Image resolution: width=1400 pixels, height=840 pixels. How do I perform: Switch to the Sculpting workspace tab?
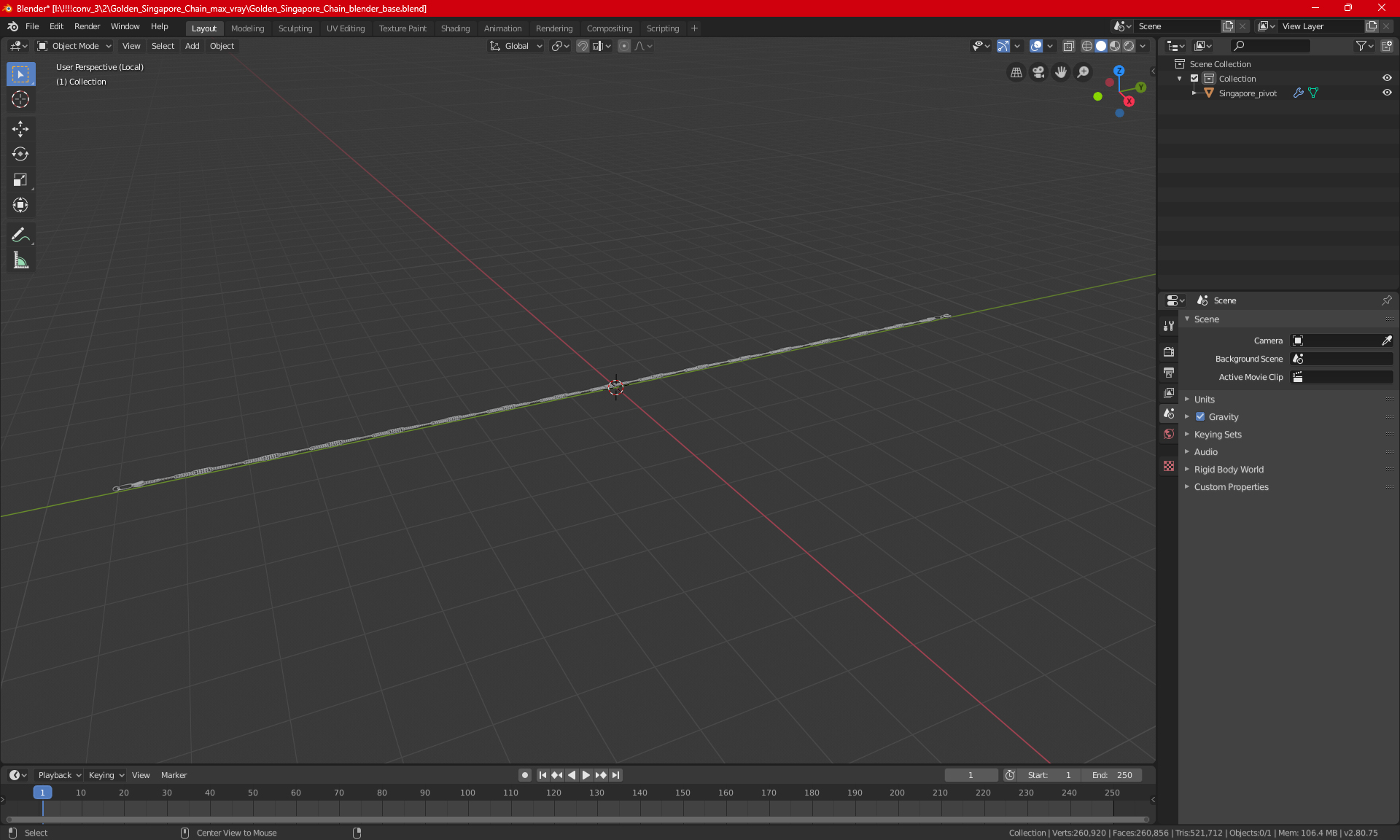tap(295, 28)
